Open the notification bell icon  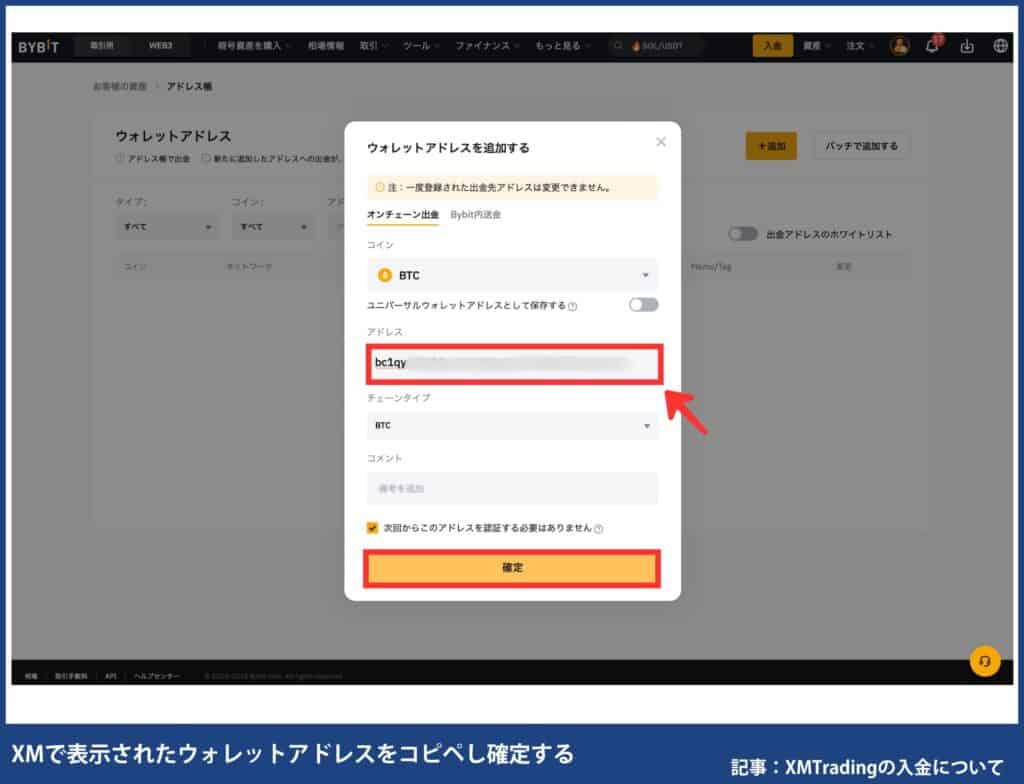933,46
